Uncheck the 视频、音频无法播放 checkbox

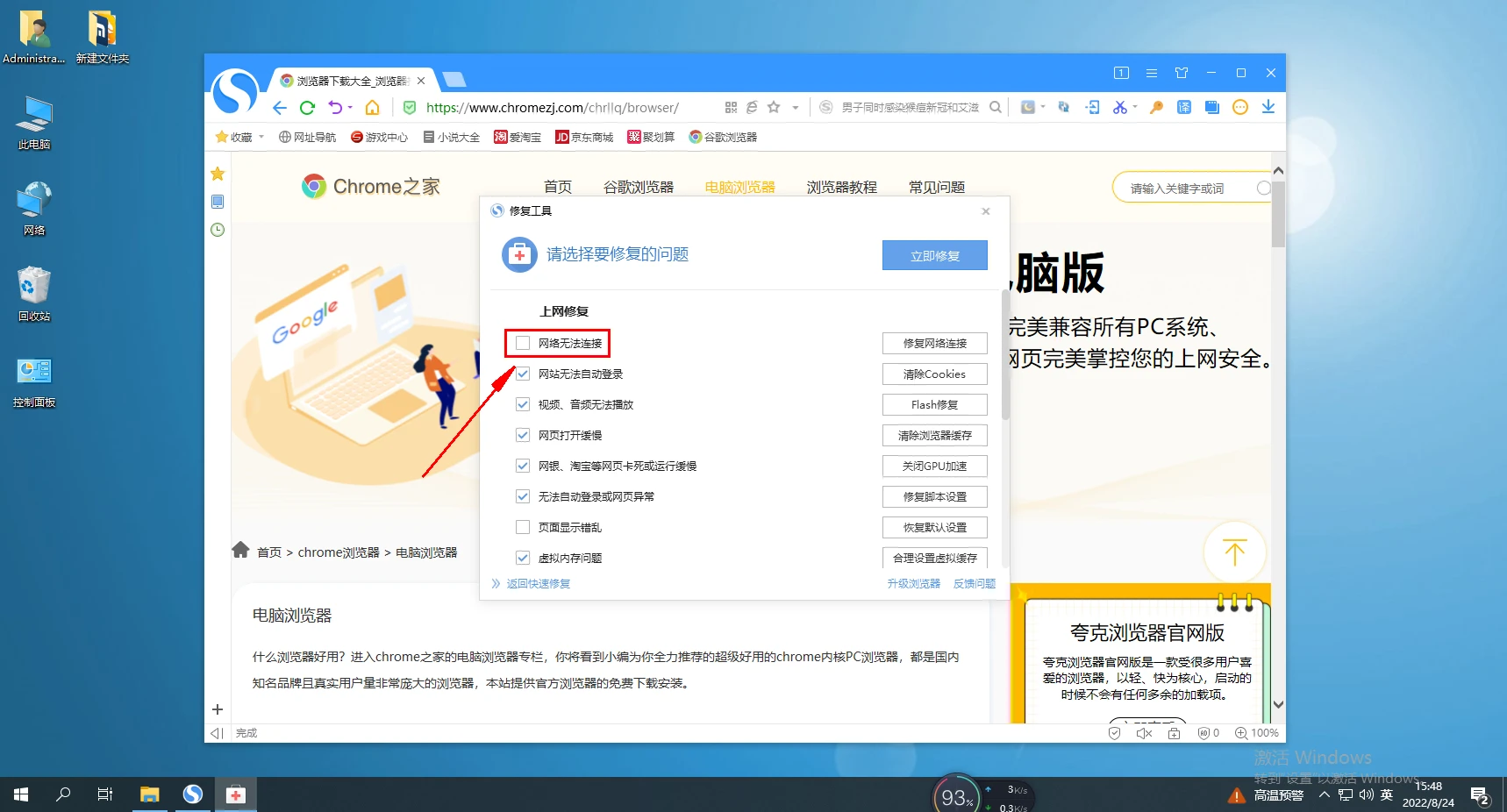click(523, 404)
